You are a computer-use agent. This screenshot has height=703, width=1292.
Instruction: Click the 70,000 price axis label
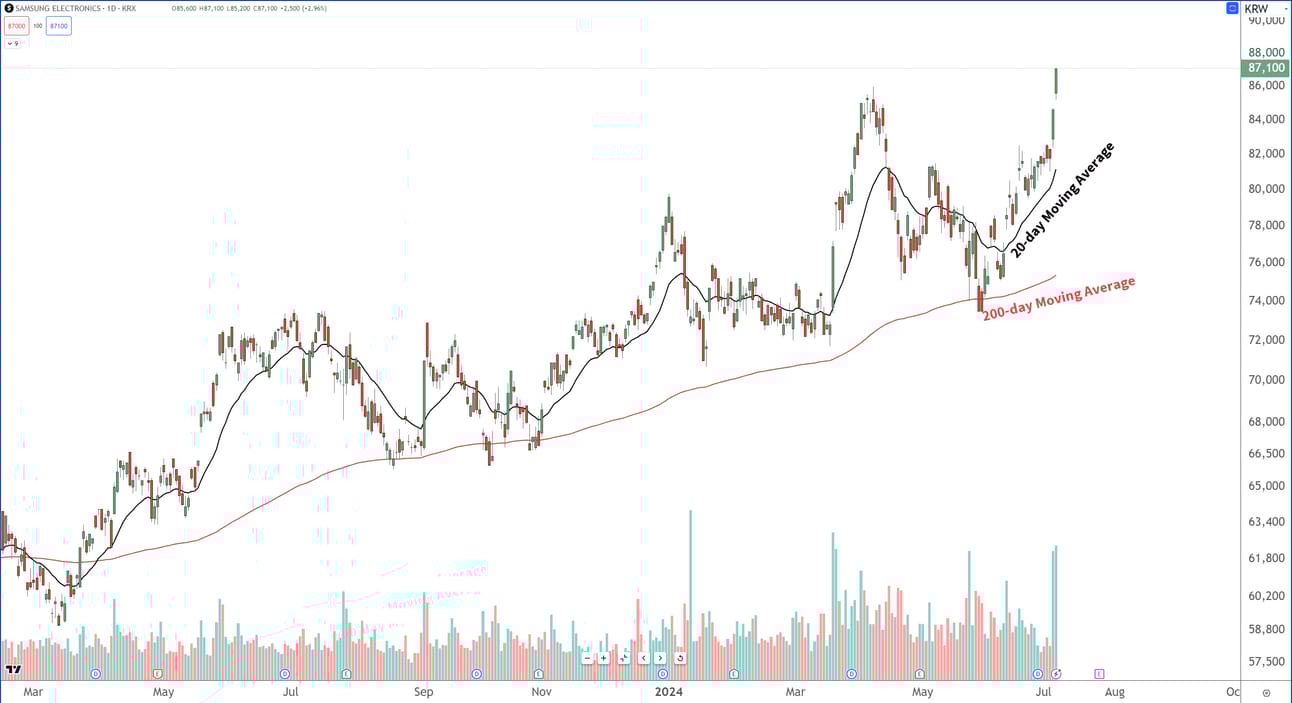(1265, 379)
